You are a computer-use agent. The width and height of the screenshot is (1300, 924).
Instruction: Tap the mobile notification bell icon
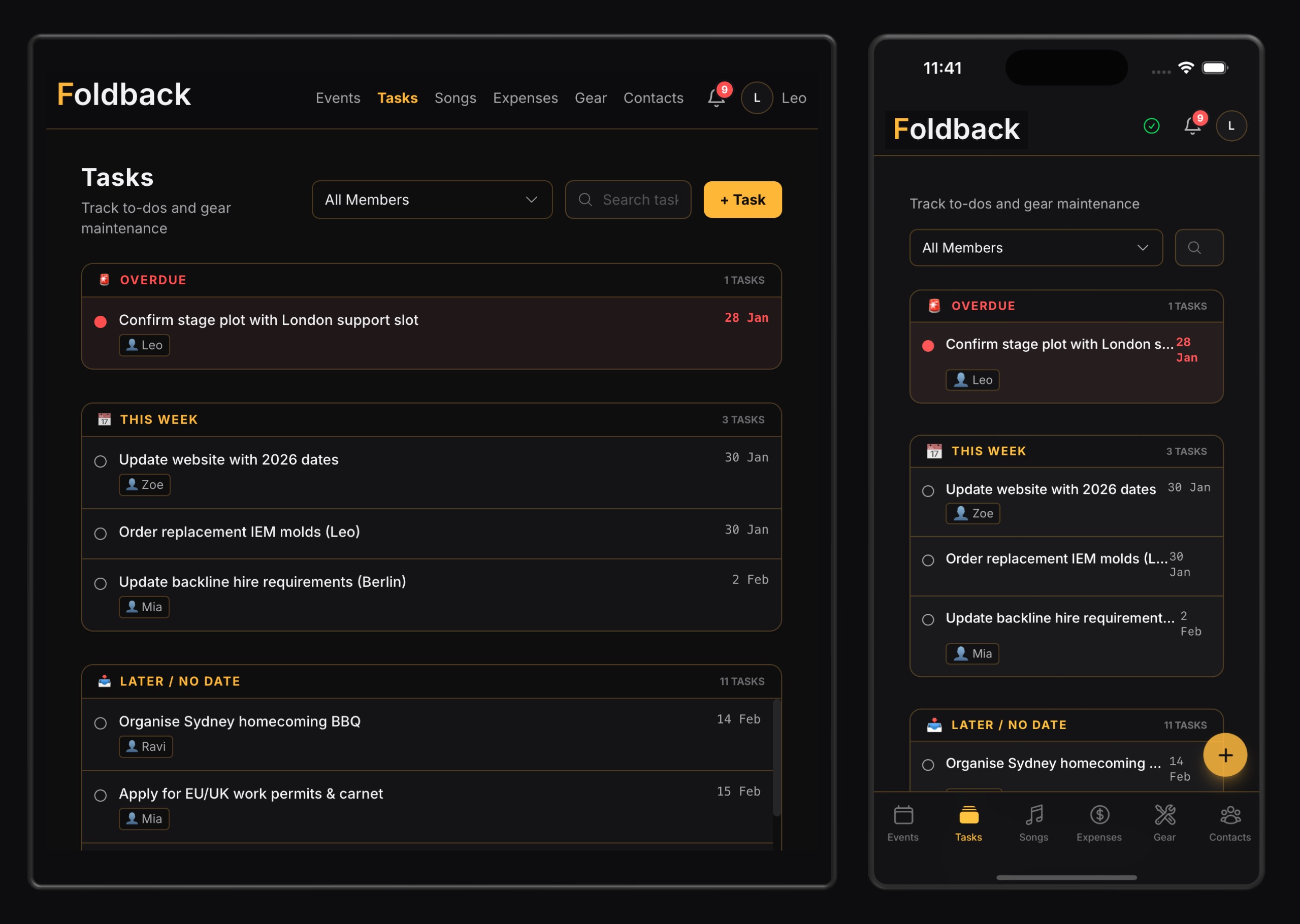[1192, 126]
